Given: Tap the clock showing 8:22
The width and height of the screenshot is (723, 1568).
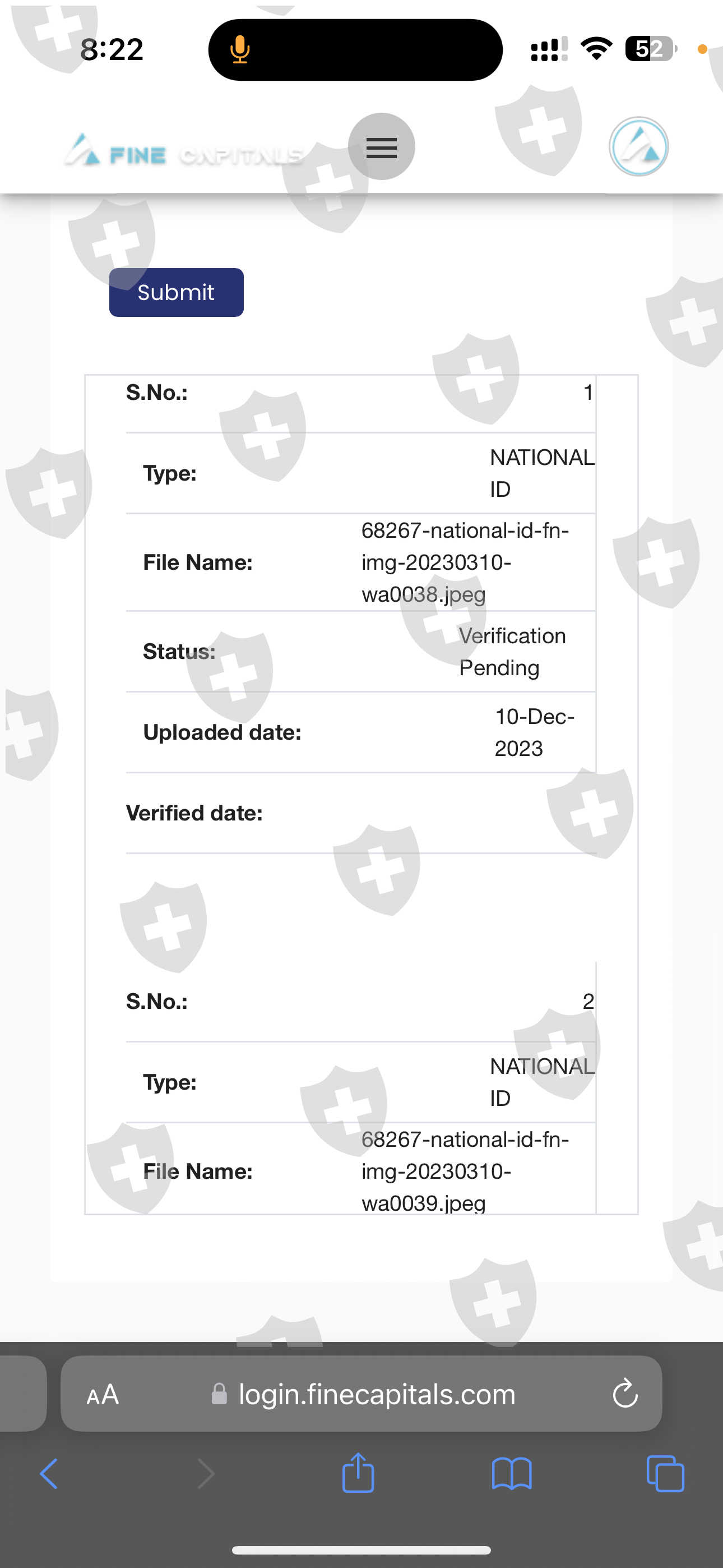Looking at the screenshot, I should tap(112, 49).
